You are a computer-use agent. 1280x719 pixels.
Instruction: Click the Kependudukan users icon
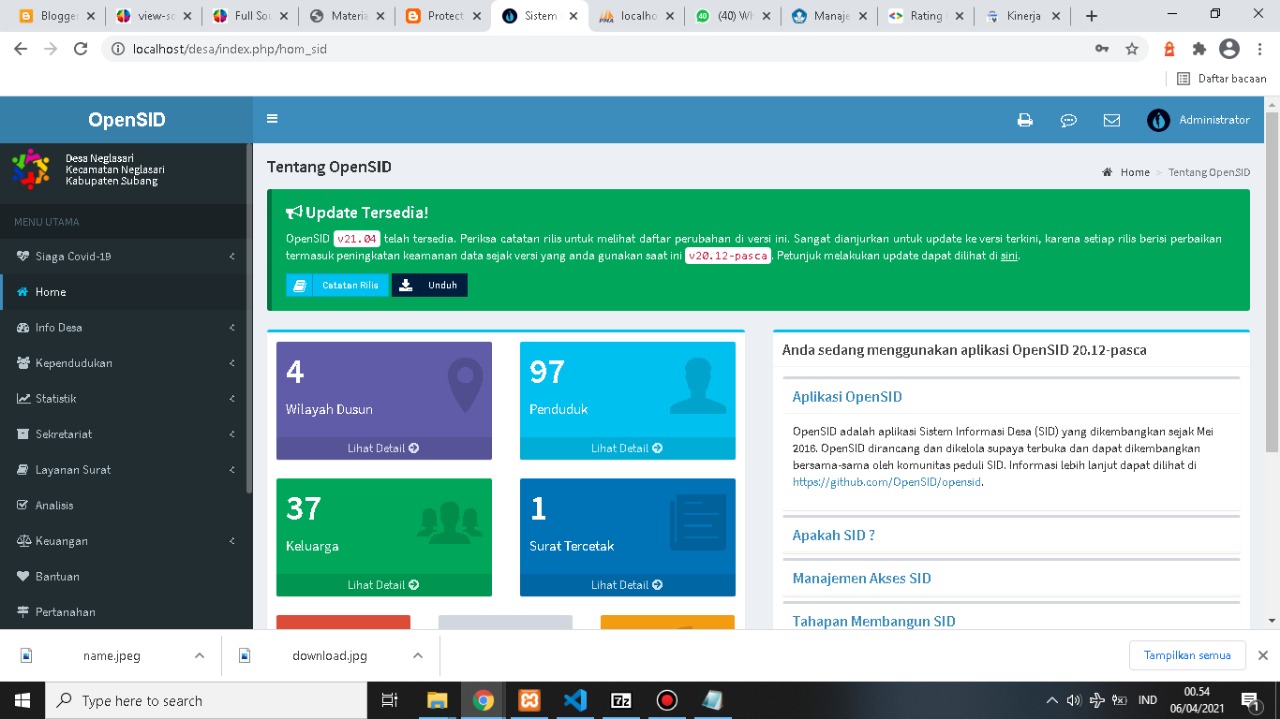[x=23, y=363]
